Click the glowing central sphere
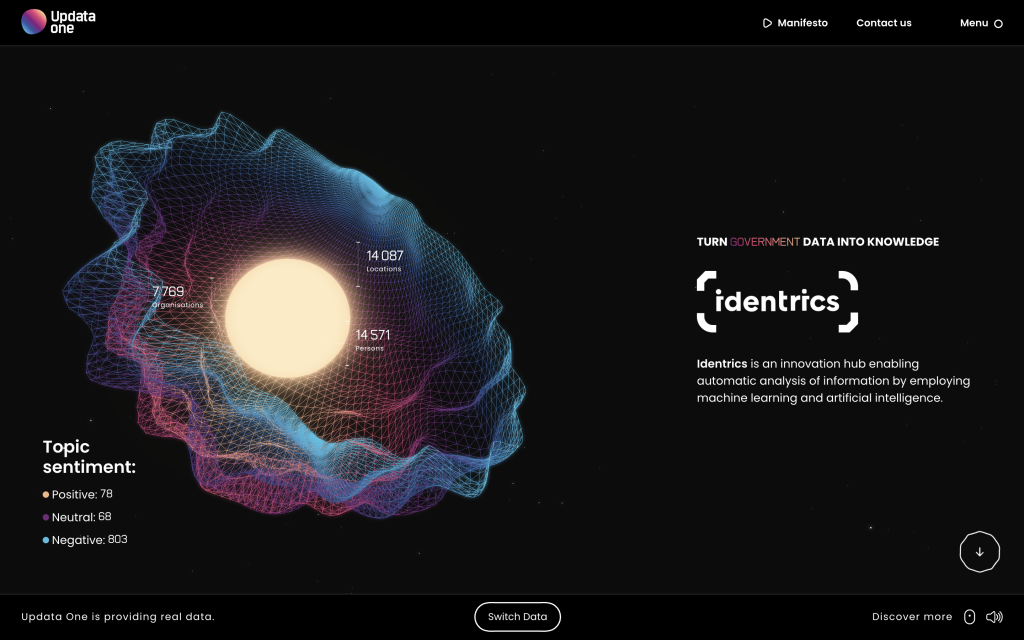Viewport: 1024px width, 640px height. 287,318
